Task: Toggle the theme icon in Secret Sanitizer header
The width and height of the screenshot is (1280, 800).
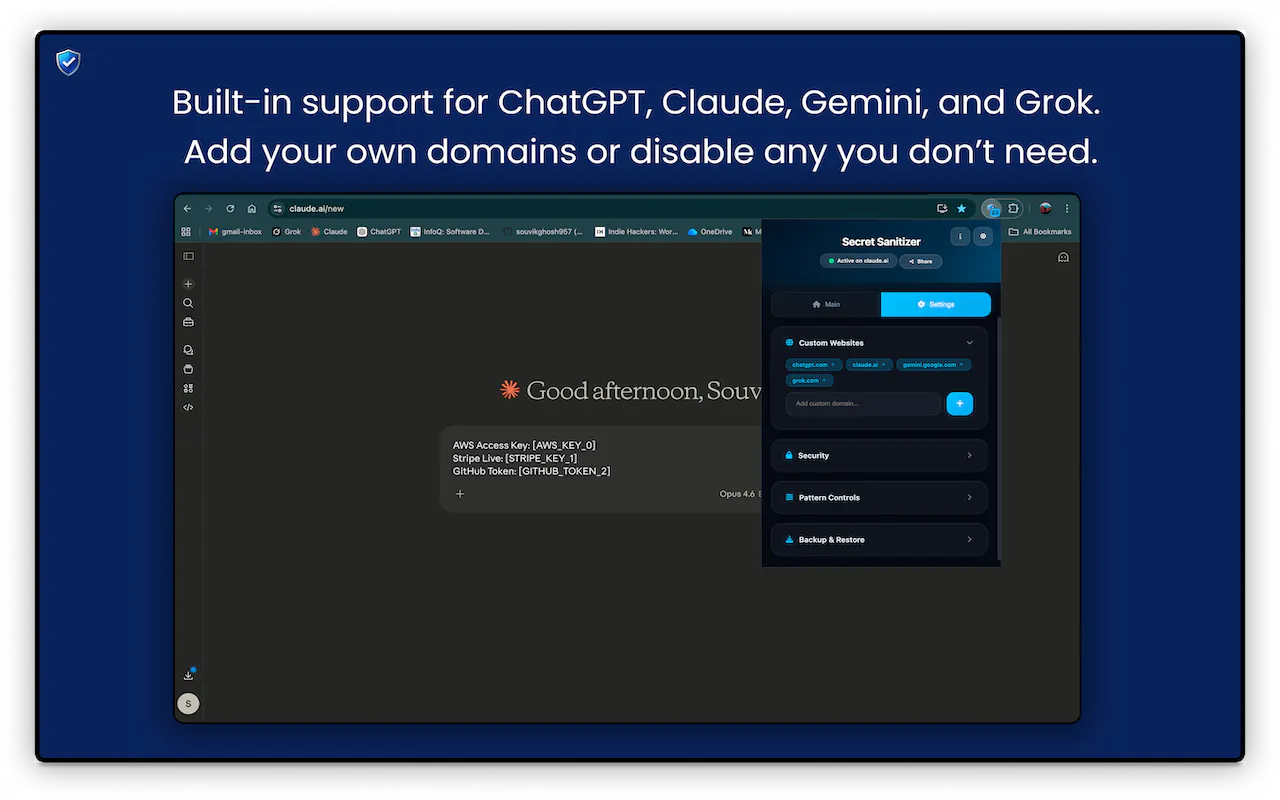Action: click(x=983, y=236)
